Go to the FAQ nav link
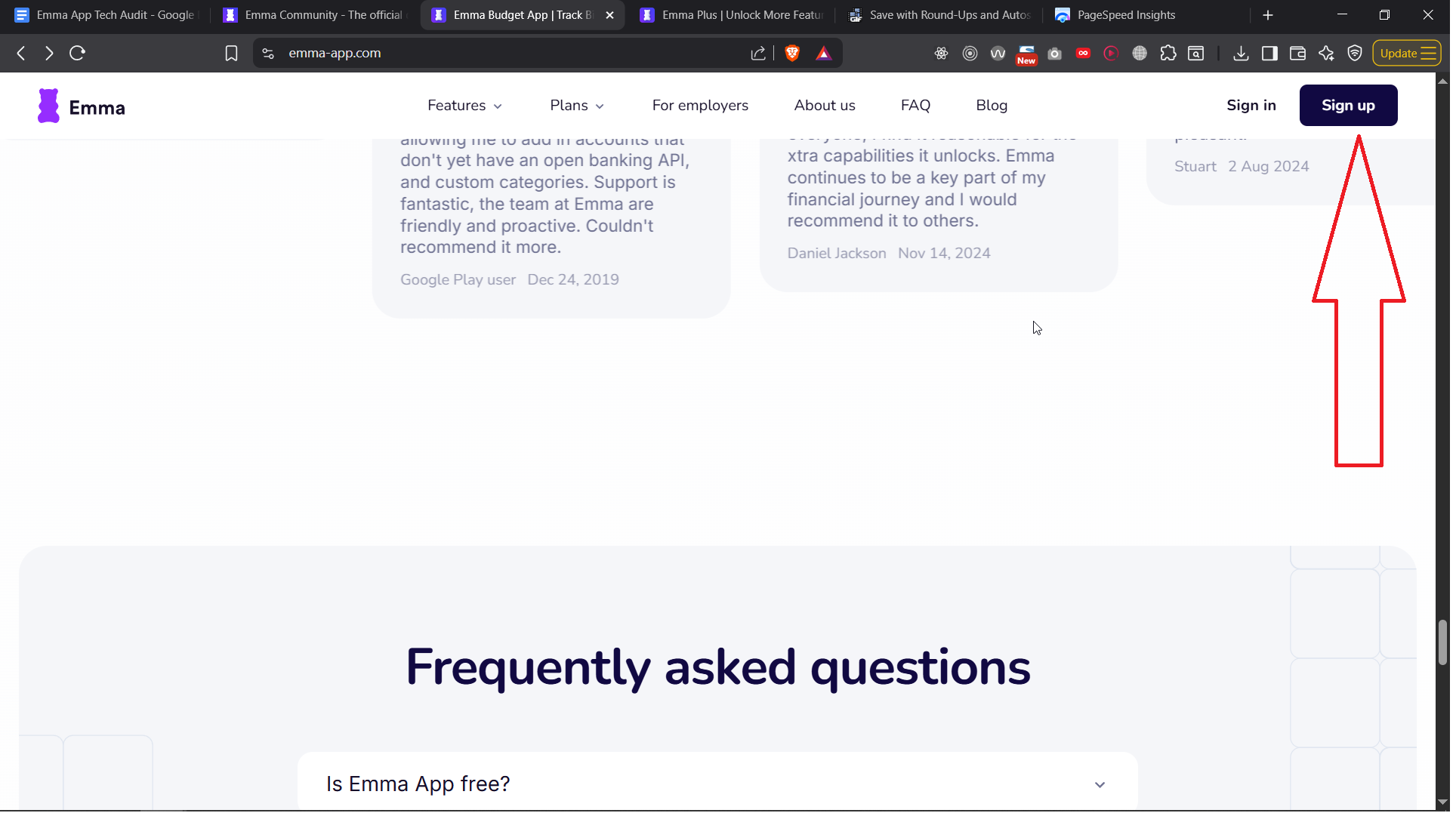Screen dimensions: 1456x813 915,106
